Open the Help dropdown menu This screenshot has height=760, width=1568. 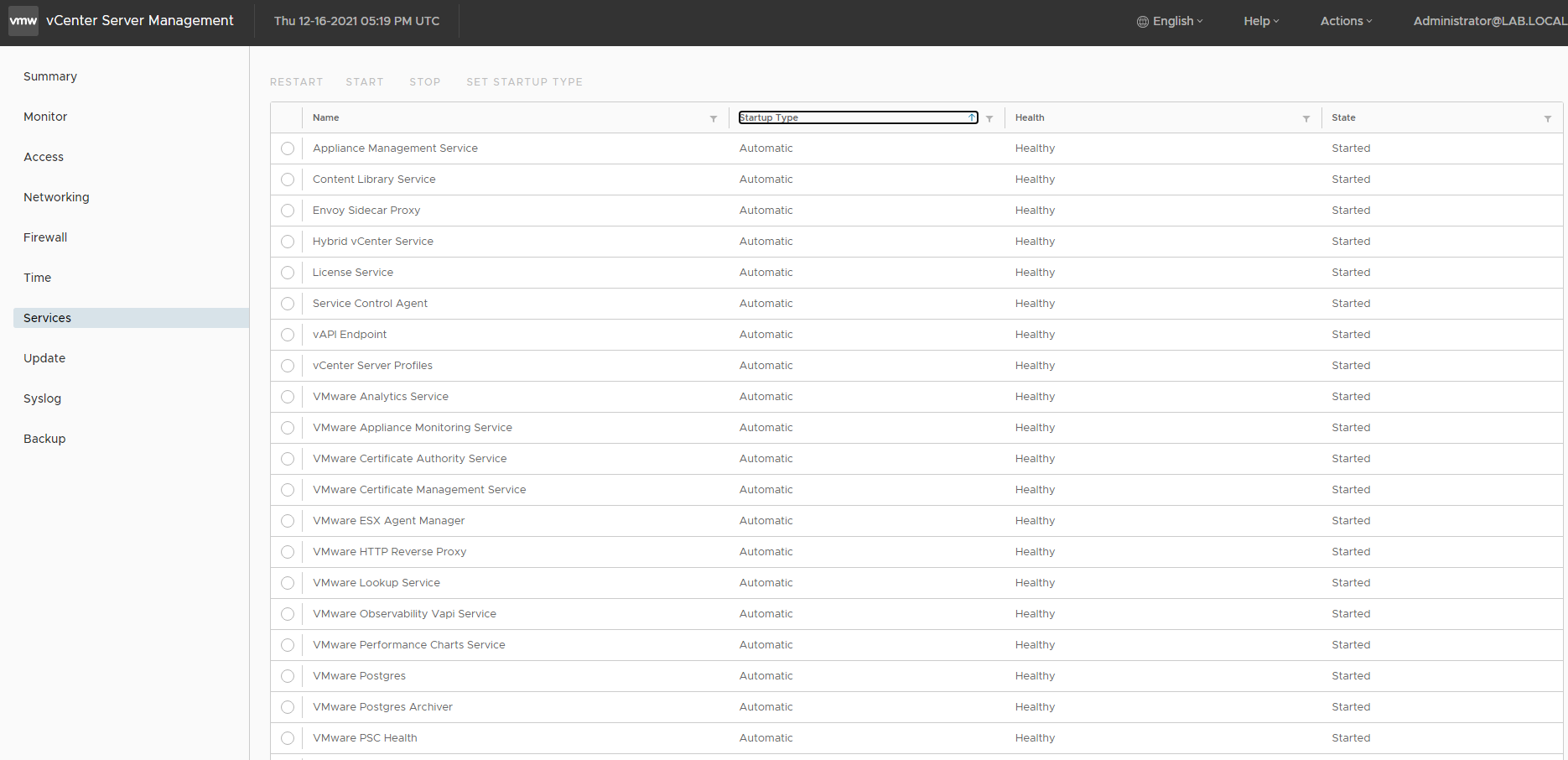coord(1261,21)
